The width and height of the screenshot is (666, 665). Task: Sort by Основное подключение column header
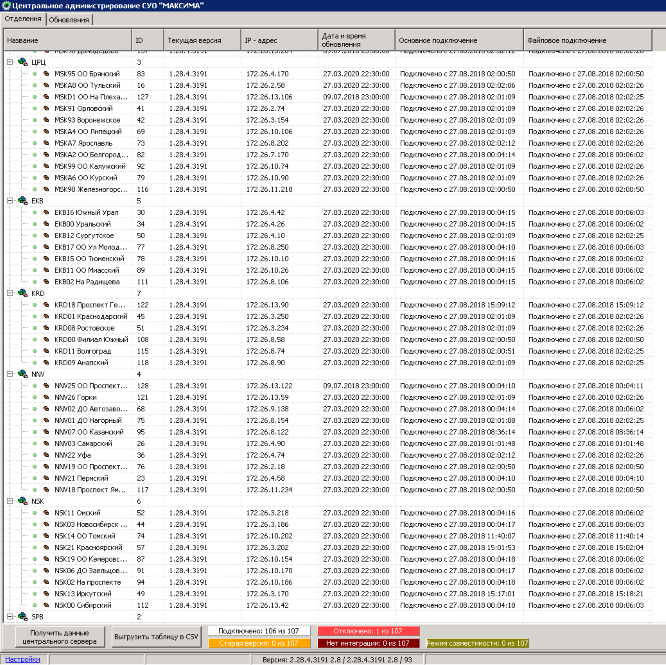coord(459,40)
